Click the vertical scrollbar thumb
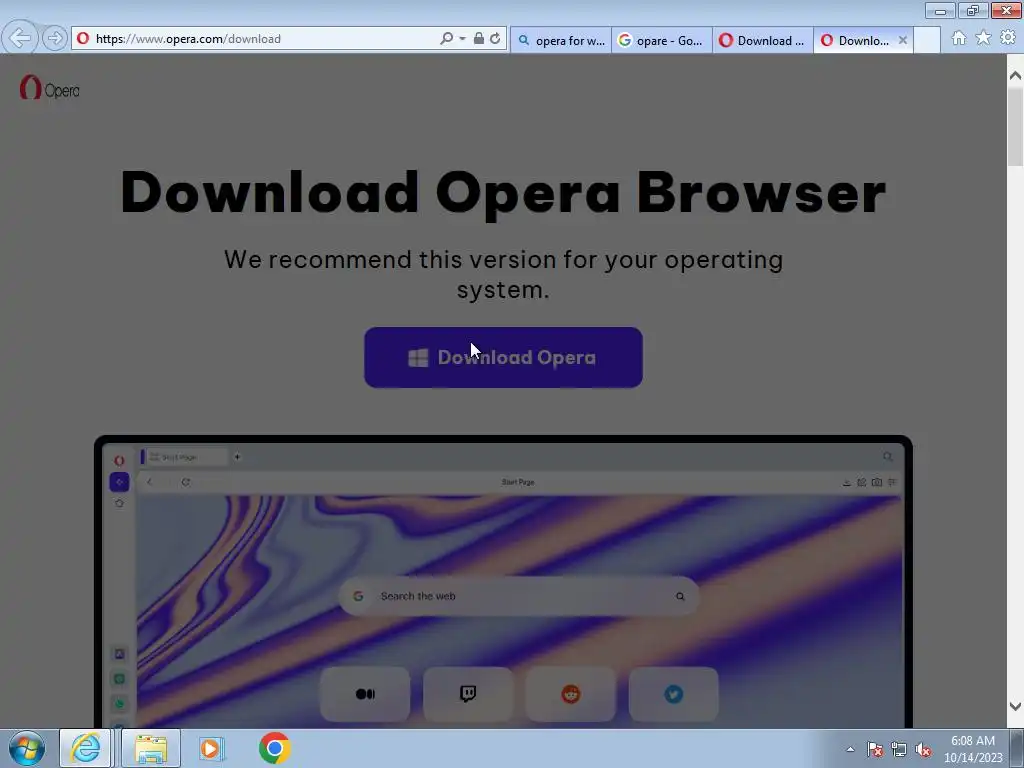The image size is (1024, 768). point(1015,127)
